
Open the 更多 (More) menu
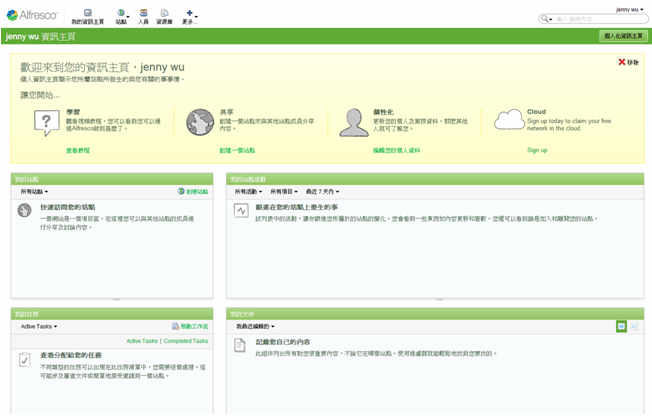pyautogui.click(x=189, y=17)
